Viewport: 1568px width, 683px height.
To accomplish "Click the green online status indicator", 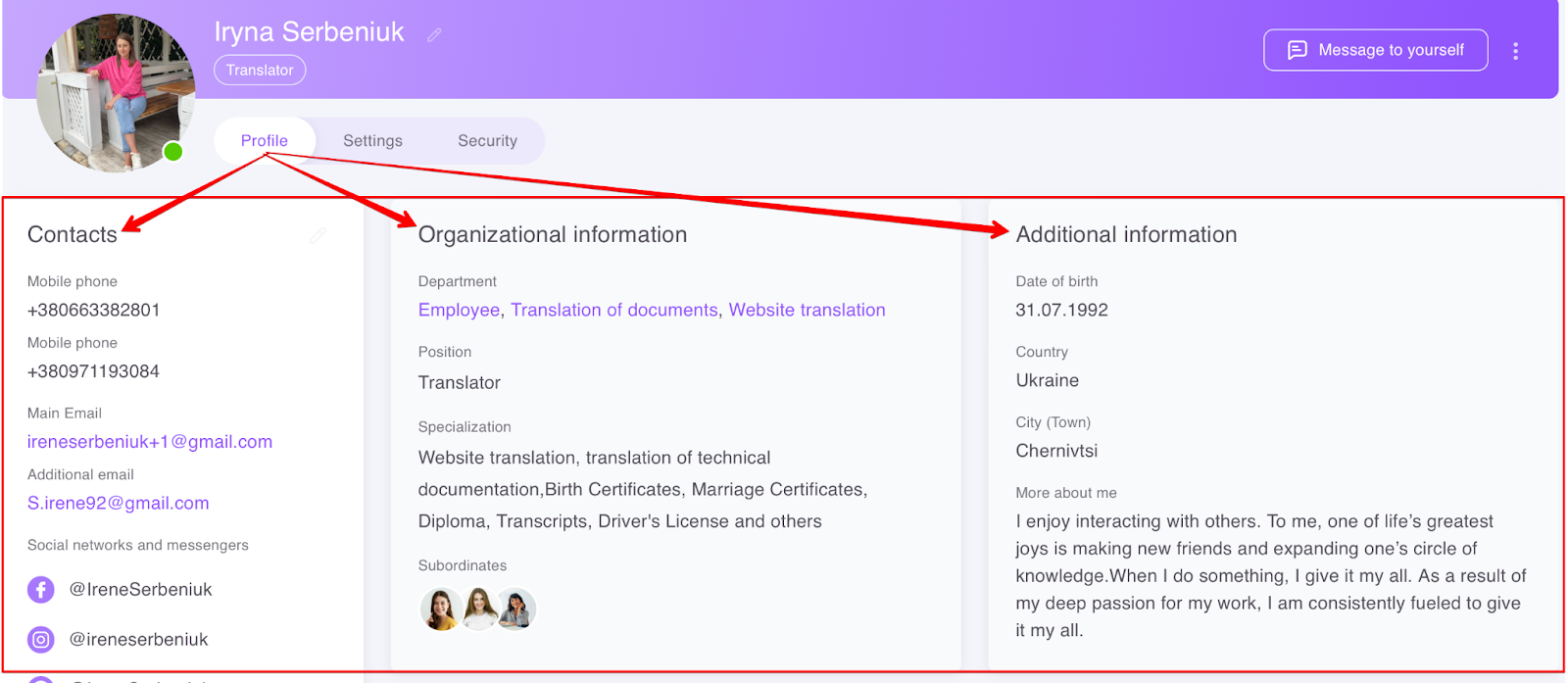I will point(173,152).
